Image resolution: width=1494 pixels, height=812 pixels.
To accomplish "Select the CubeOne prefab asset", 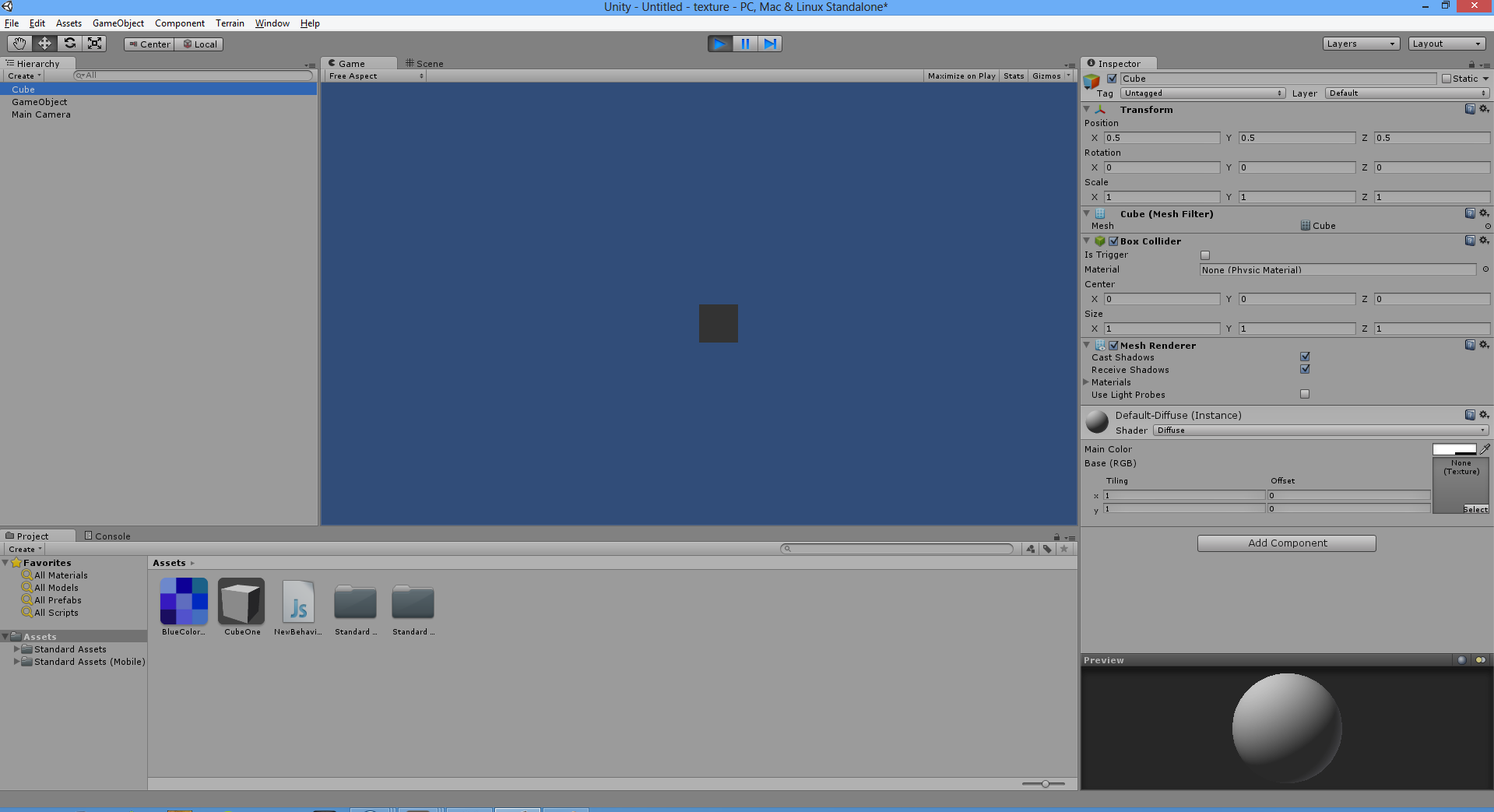I will pos(241,601).
